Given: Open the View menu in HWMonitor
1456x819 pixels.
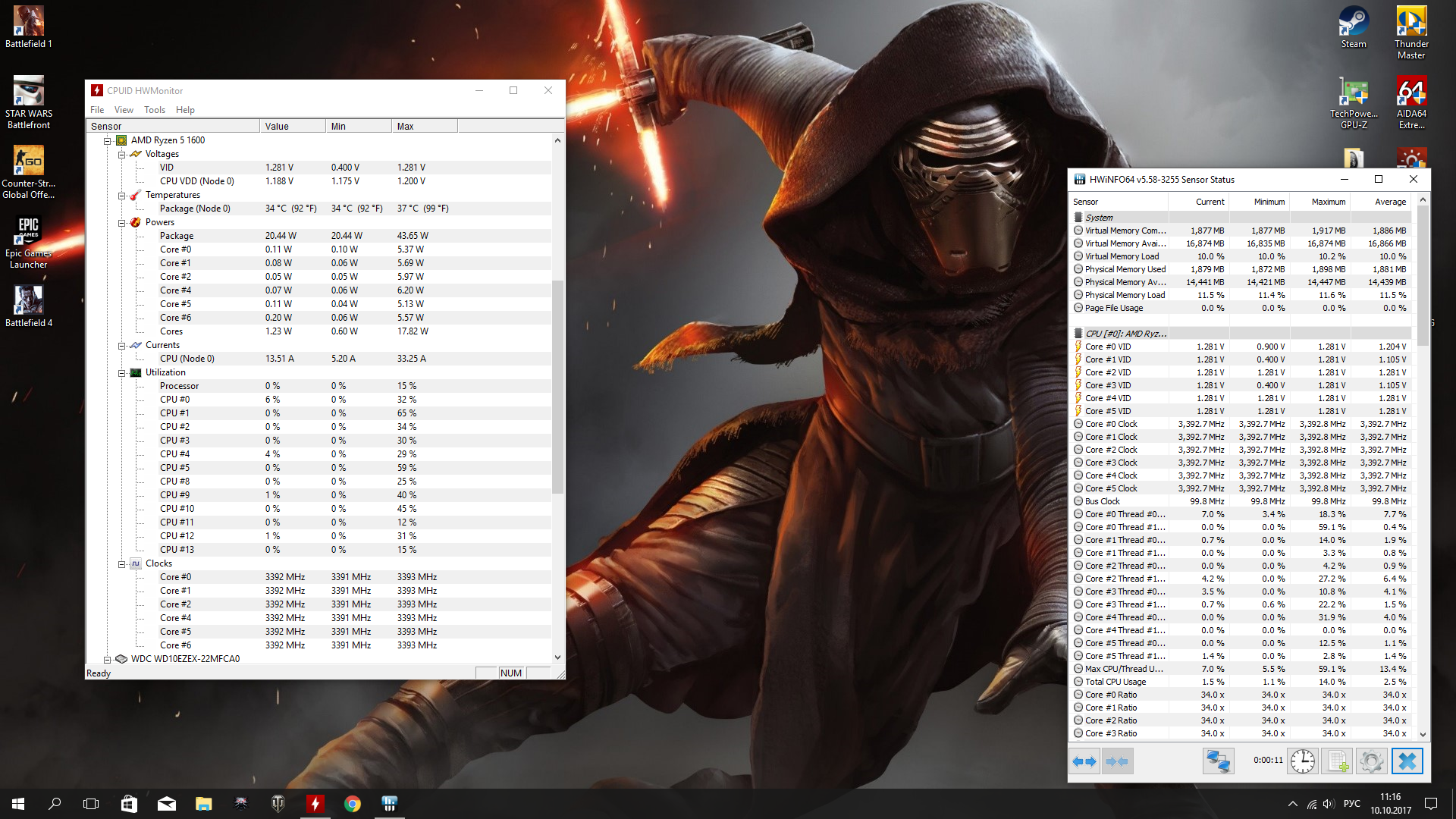Looking at the screenshot, I should coord(124,110).
